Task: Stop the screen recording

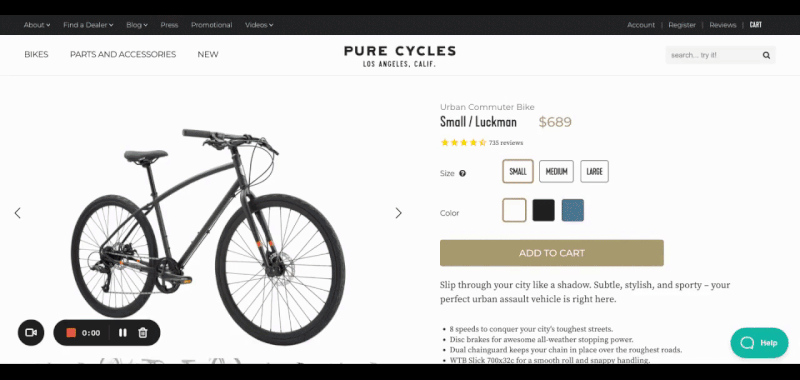Action: tap(71, 333)
